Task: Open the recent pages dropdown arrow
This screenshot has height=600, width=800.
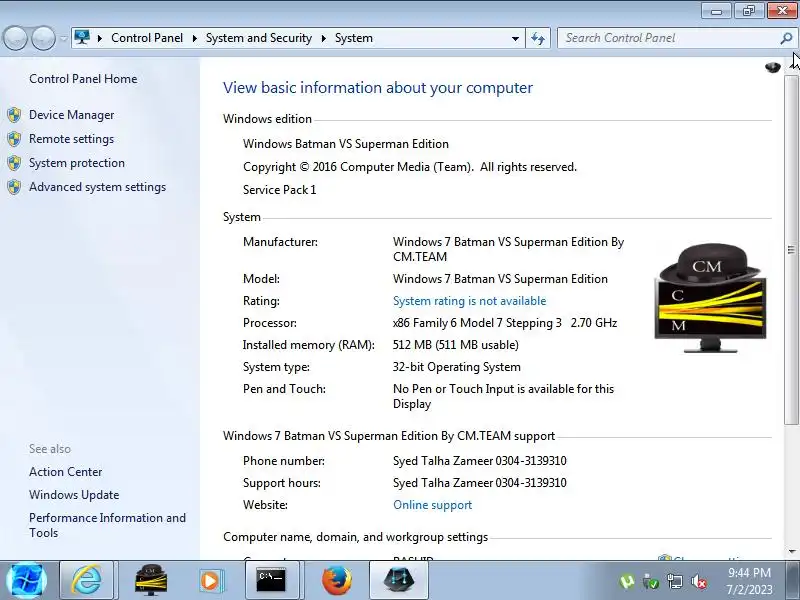Action: [x=63, y=38]
